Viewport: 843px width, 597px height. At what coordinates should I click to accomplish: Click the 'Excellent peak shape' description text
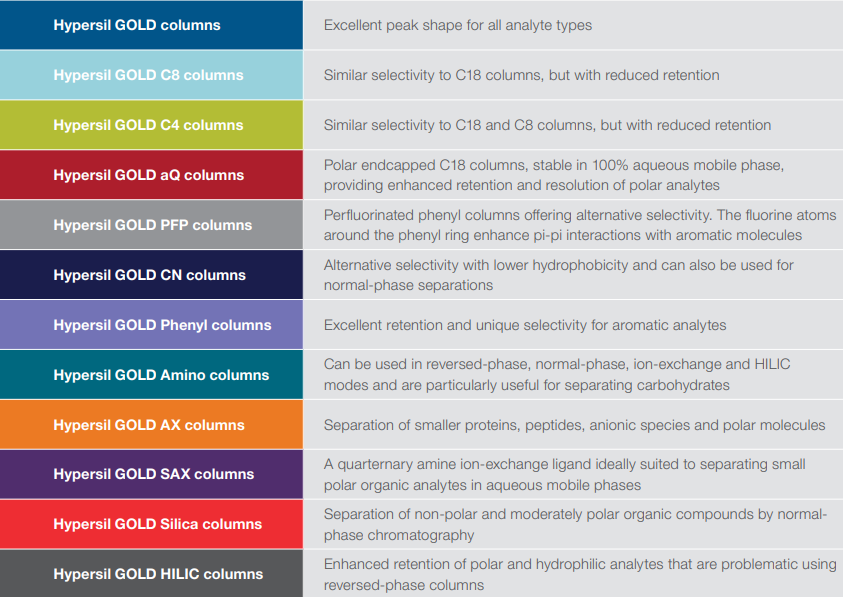[x=458, y=25]
